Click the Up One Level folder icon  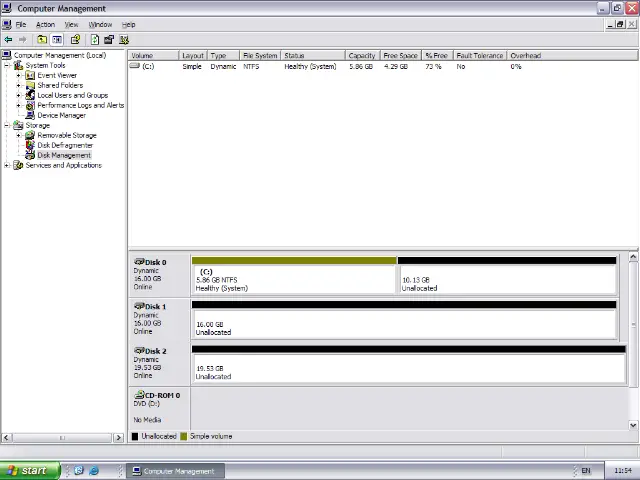[x=41, y=40]
